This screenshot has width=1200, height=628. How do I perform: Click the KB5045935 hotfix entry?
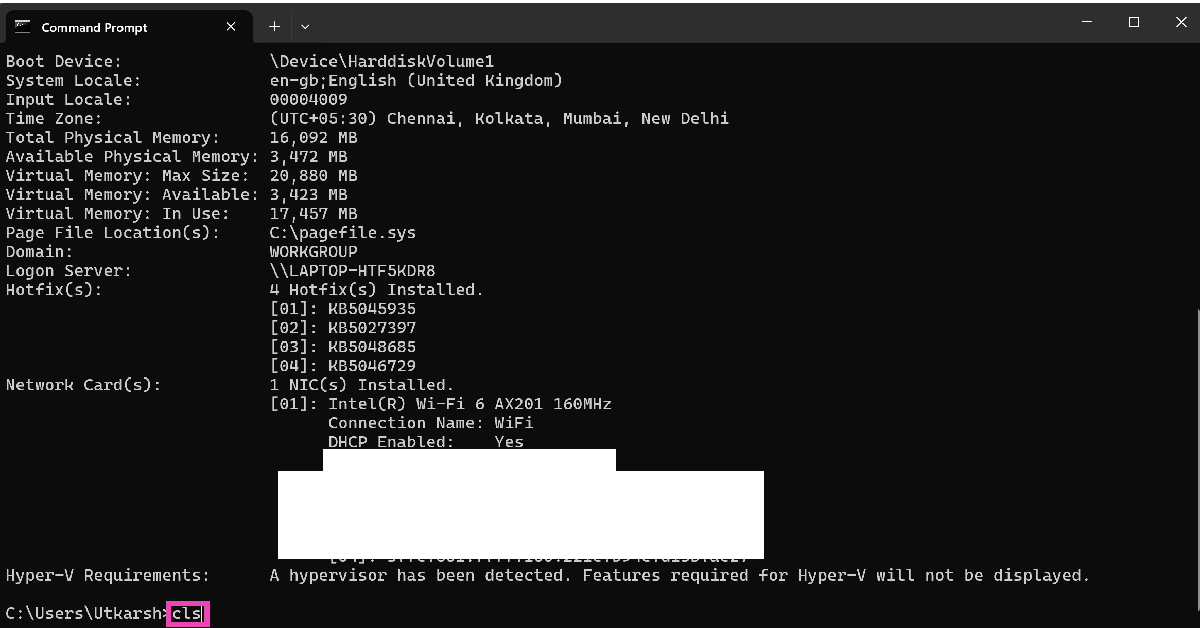(x=372, y=309)
